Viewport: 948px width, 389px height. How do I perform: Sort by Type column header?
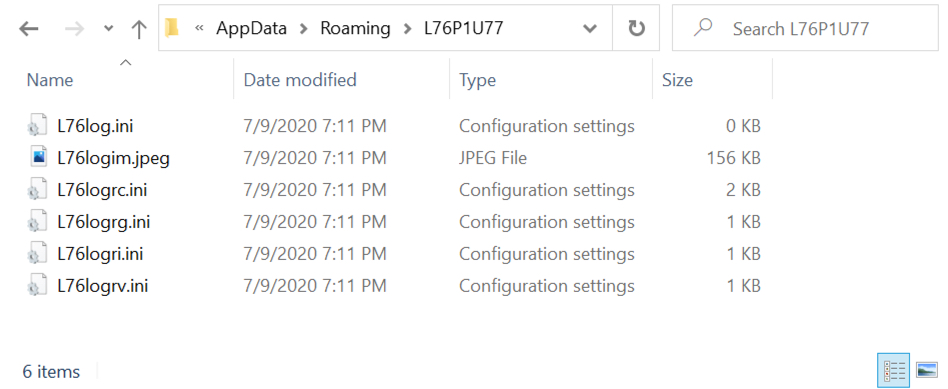coord(478,80)
